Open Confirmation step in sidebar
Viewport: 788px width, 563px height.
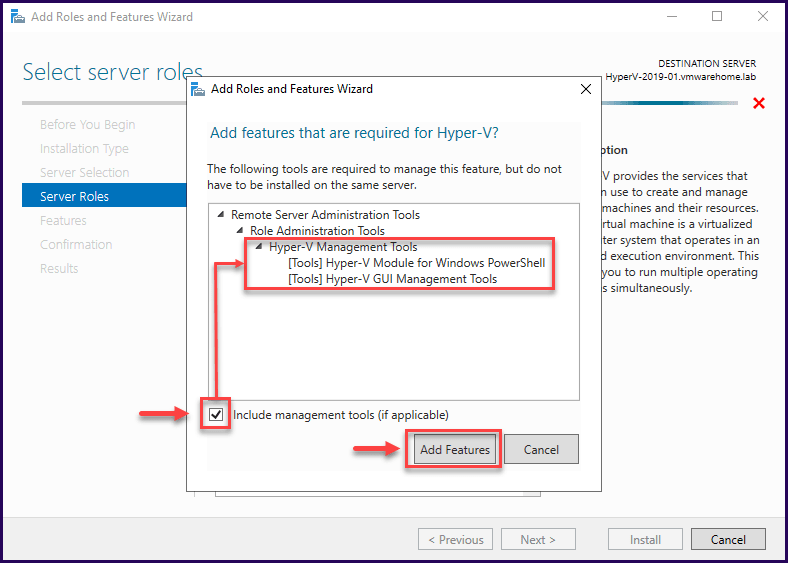tap(76, 245)
